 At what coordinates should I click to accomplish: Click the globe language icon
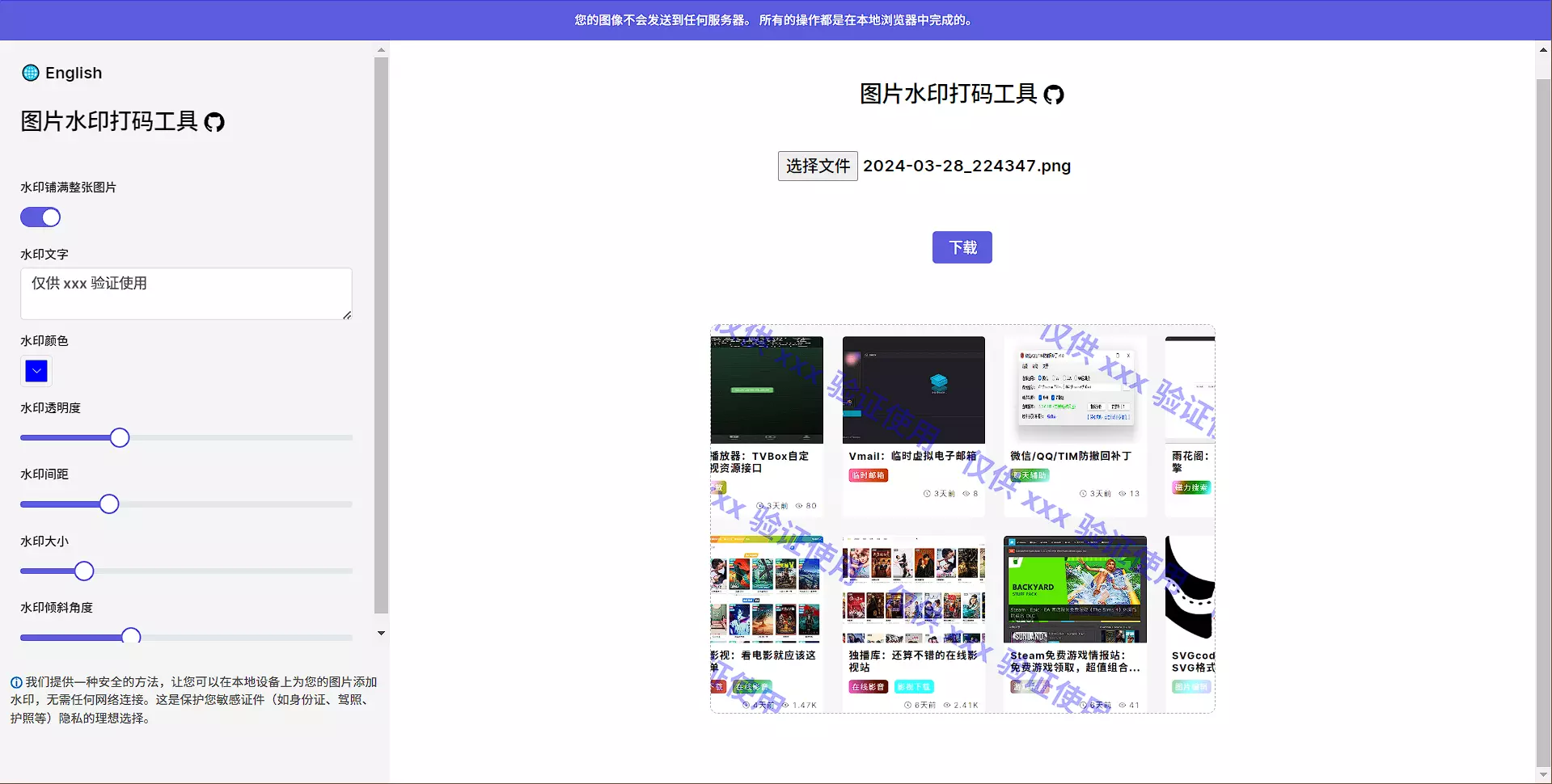coord(31,73)
